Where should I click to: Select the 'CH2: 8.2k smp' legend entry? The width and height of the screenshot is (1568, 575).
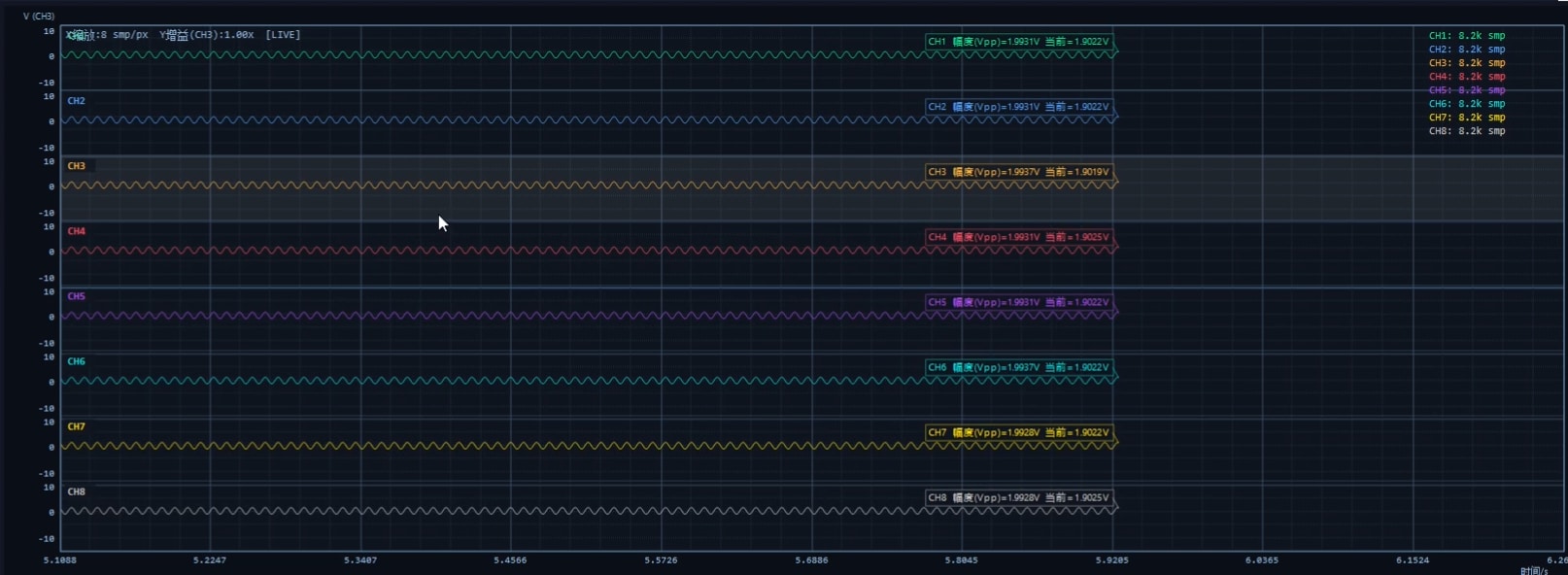pyautogui.click(x=1466, y=50)
